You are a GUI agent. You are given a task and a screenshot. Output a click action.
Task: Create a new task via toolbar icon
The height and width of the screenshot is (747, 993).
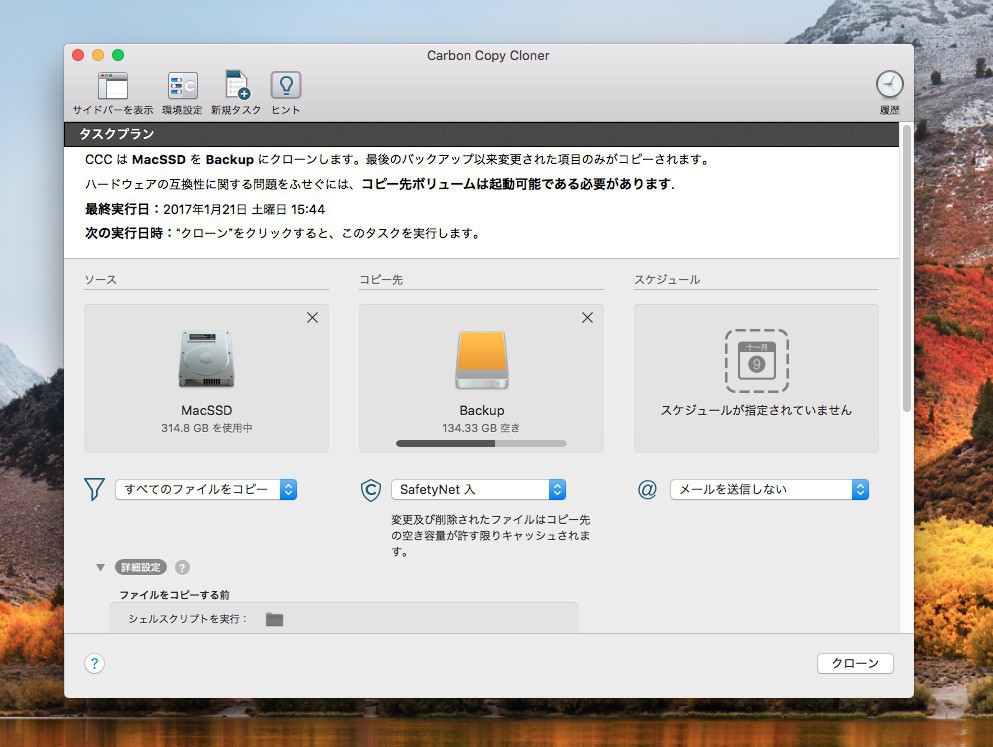[236, 86]
